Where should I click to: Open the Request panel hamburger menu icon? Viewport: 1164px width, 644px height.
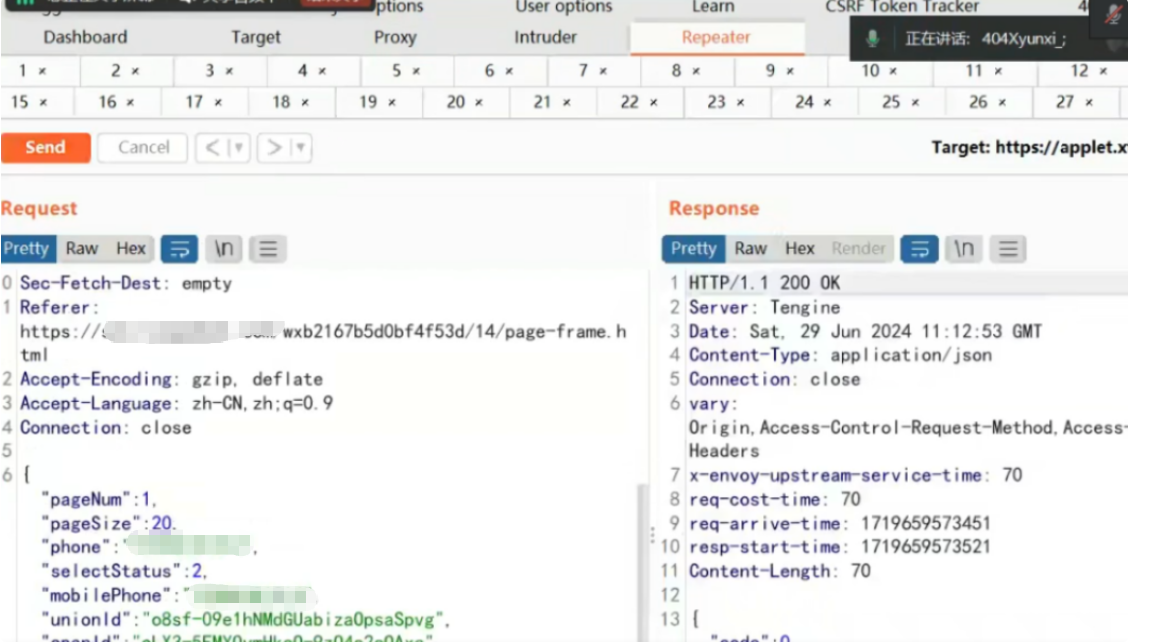click(x=268, y=249)
